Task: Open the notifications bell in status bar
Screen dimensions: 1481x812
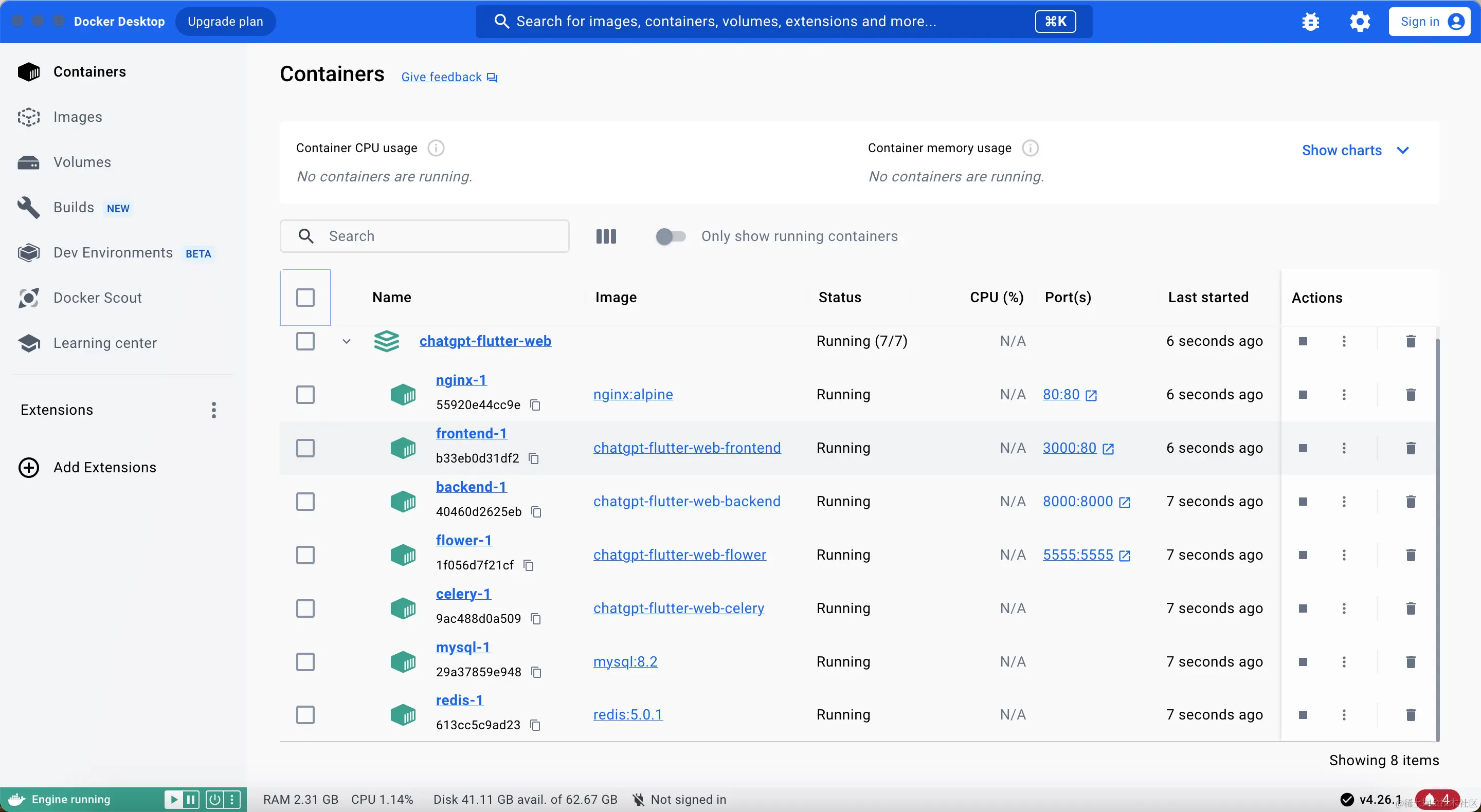Action: coord(1437,799)
